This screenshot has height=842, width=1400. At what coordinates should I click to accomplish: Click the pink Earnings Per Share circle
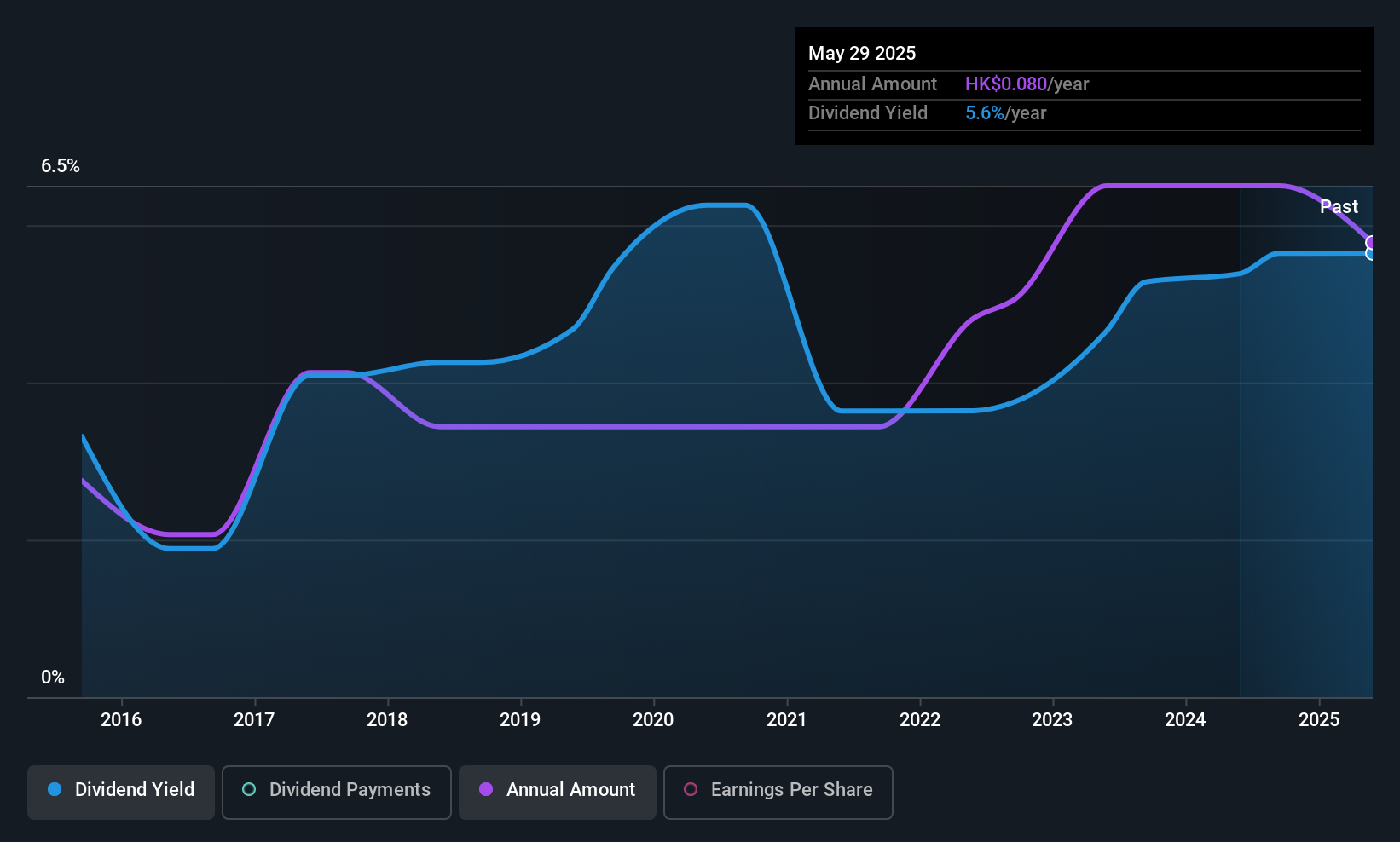pyautogui.click(x=691, y=789)
